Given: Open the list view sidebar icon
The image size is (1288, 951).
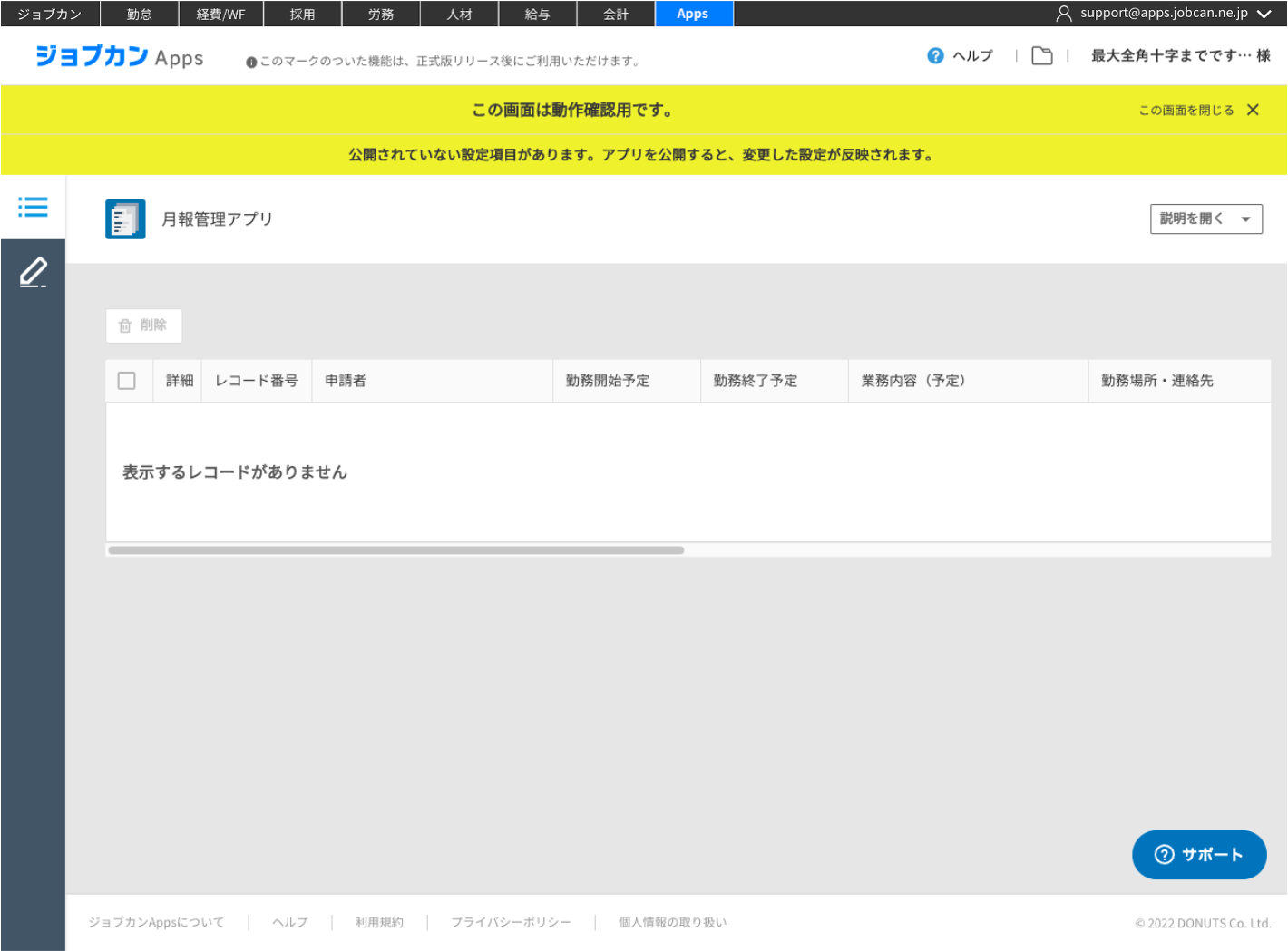Looking at the screenshot, I should (x=33, y=207).
